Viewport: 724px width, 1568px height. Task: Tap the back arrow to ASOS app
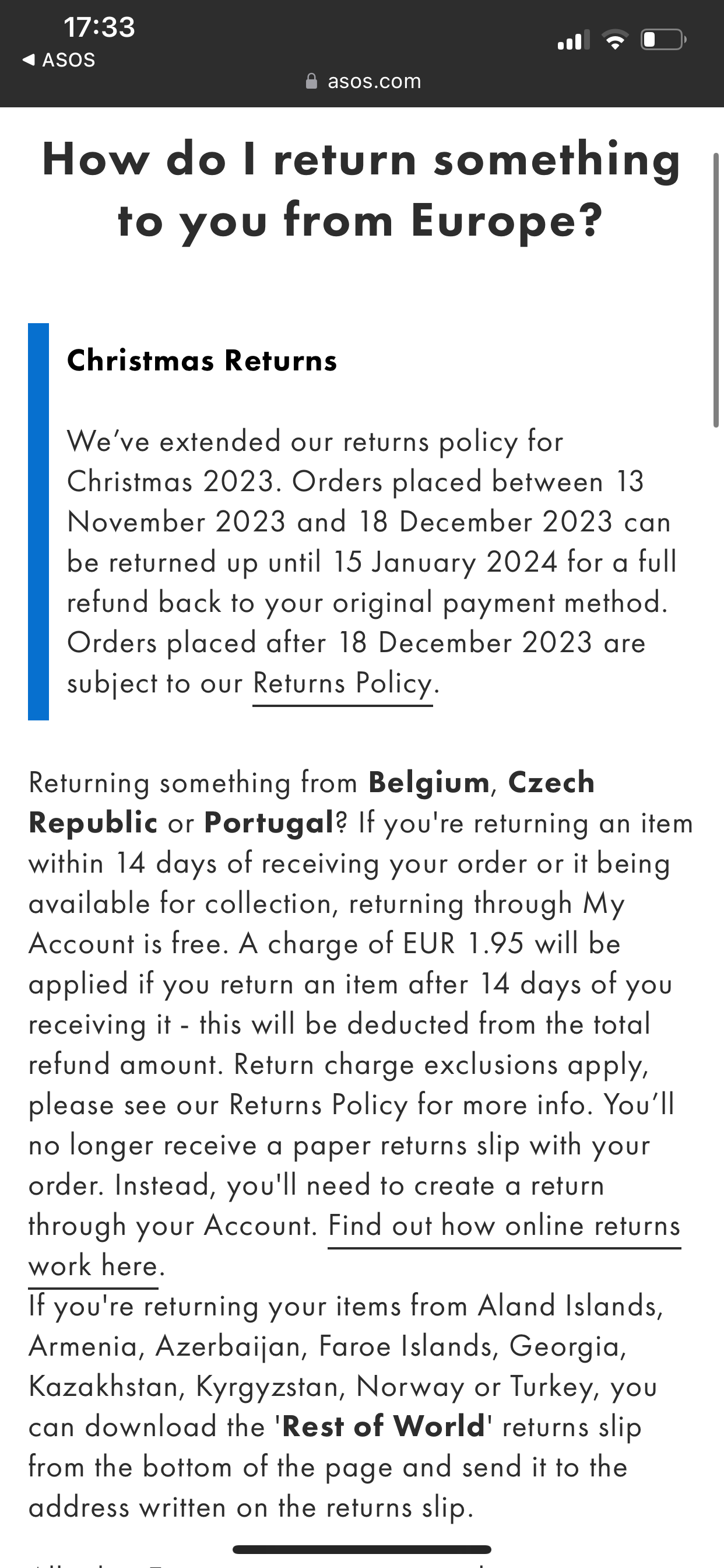click(x=28, y=60)
